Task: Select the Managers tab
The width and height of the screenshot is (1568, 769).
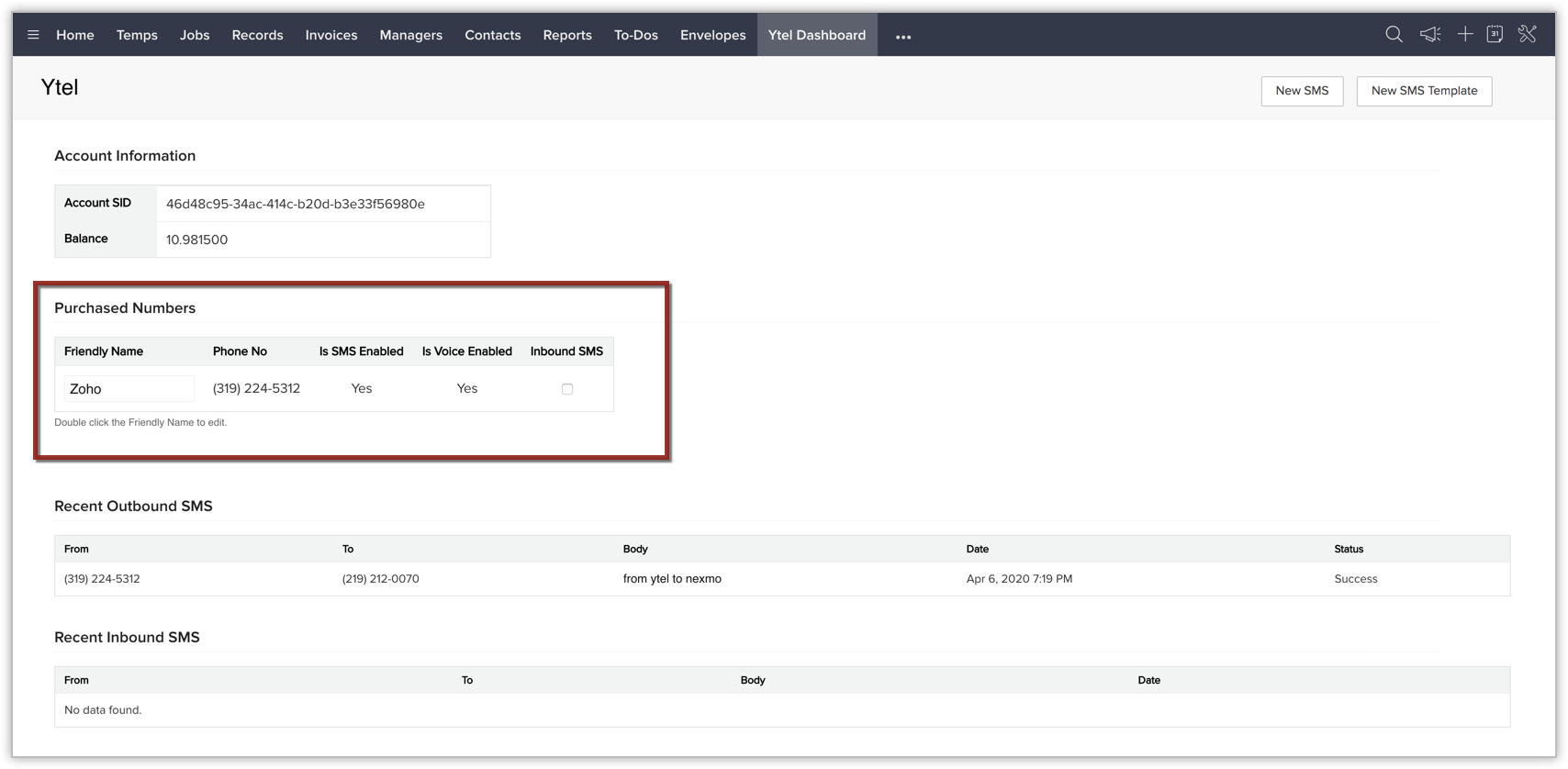Action: (x=410, y=35)
